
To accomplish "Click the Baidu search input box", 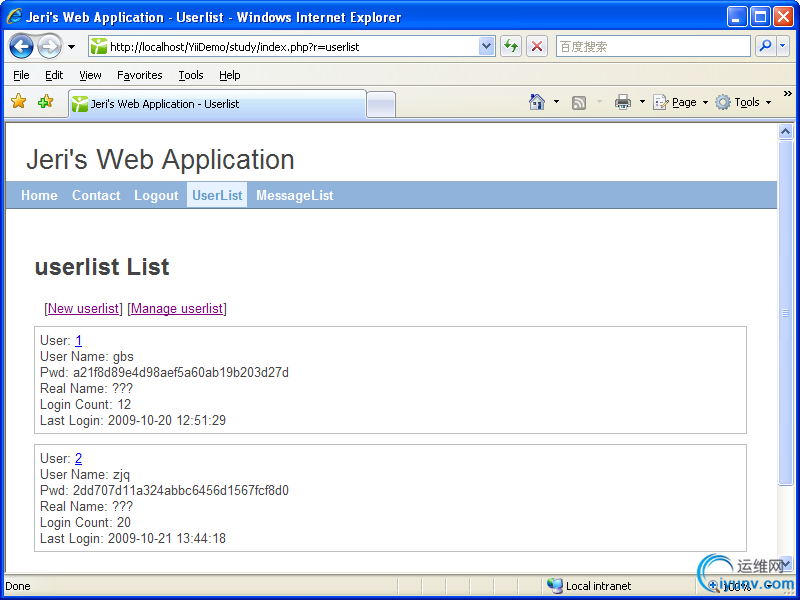I will tap(653, 46).
